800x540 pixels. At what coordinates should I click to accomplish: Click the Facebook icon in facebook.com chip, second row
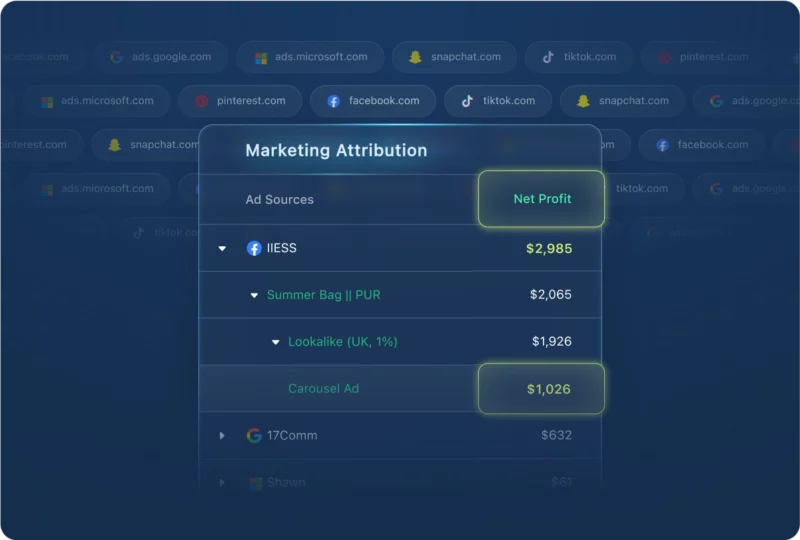333,101
